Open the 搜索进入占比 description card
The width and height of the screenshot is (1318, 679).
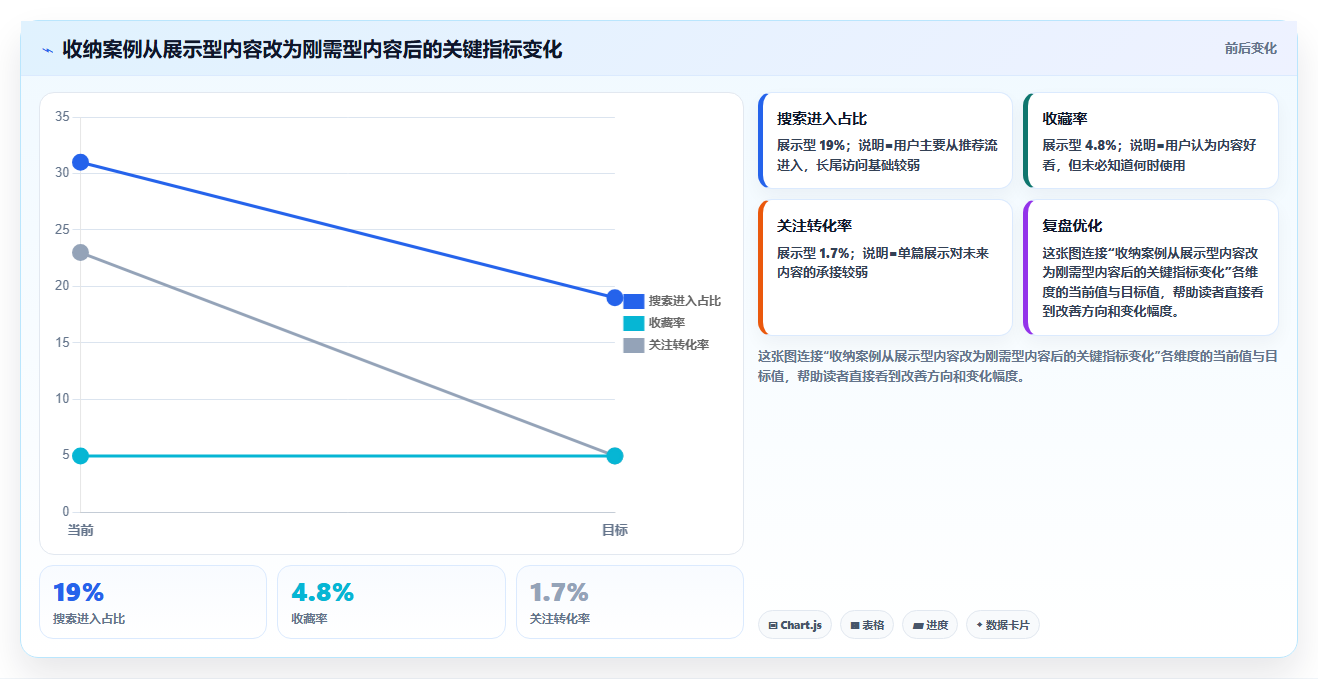pyautogui.click(x=886, y=141)
